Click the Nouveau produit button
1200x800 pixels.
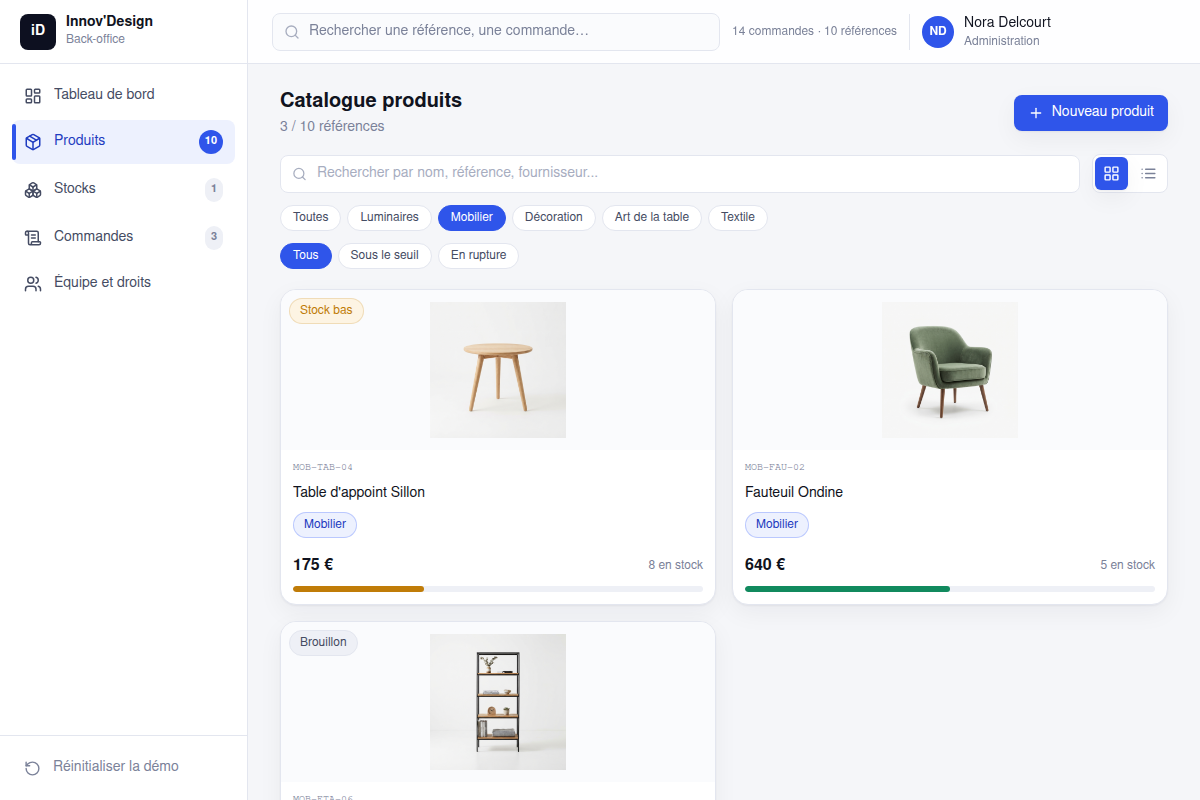tap(1091, 112)
